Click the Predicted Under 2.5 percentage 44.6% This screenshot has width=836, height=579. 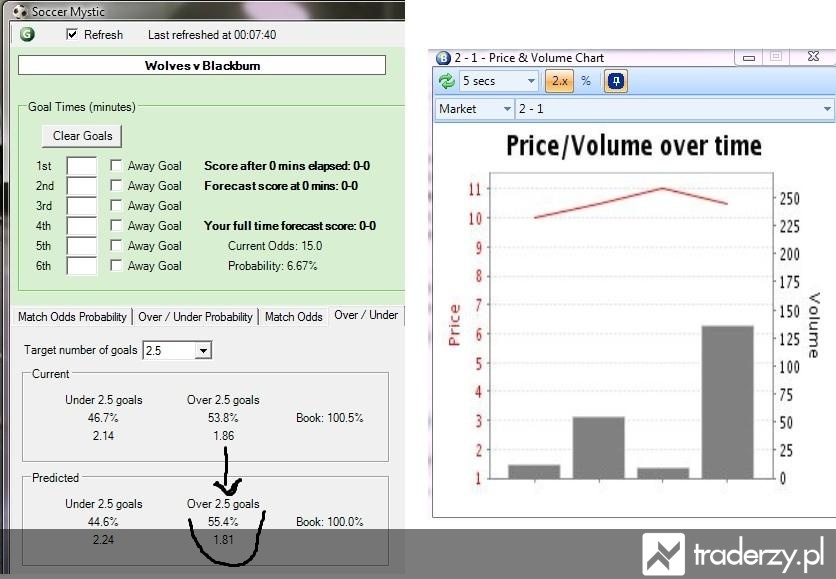click(103, 521)
